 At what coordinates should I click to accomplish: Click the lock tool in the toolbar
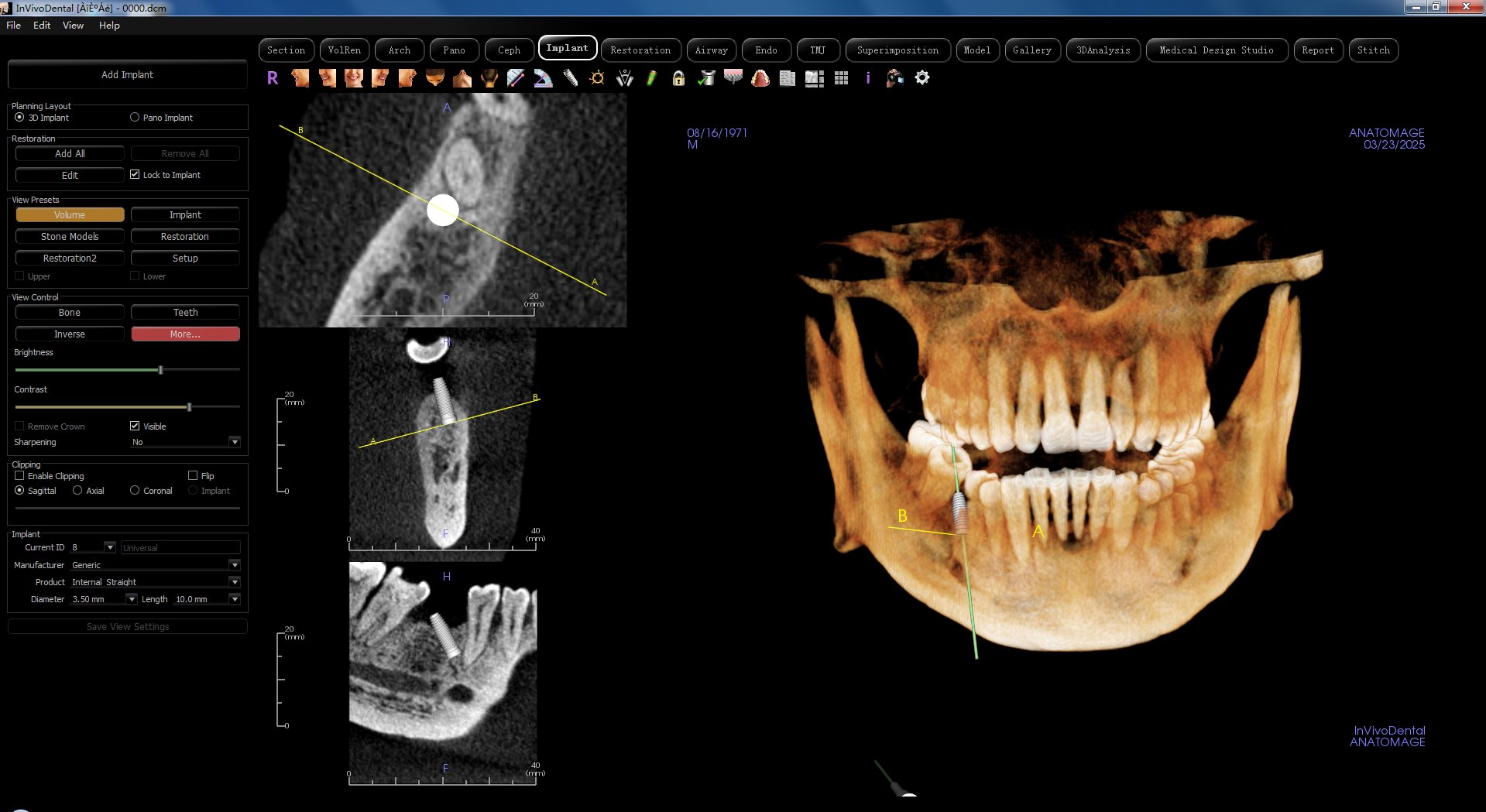[678, 78]
